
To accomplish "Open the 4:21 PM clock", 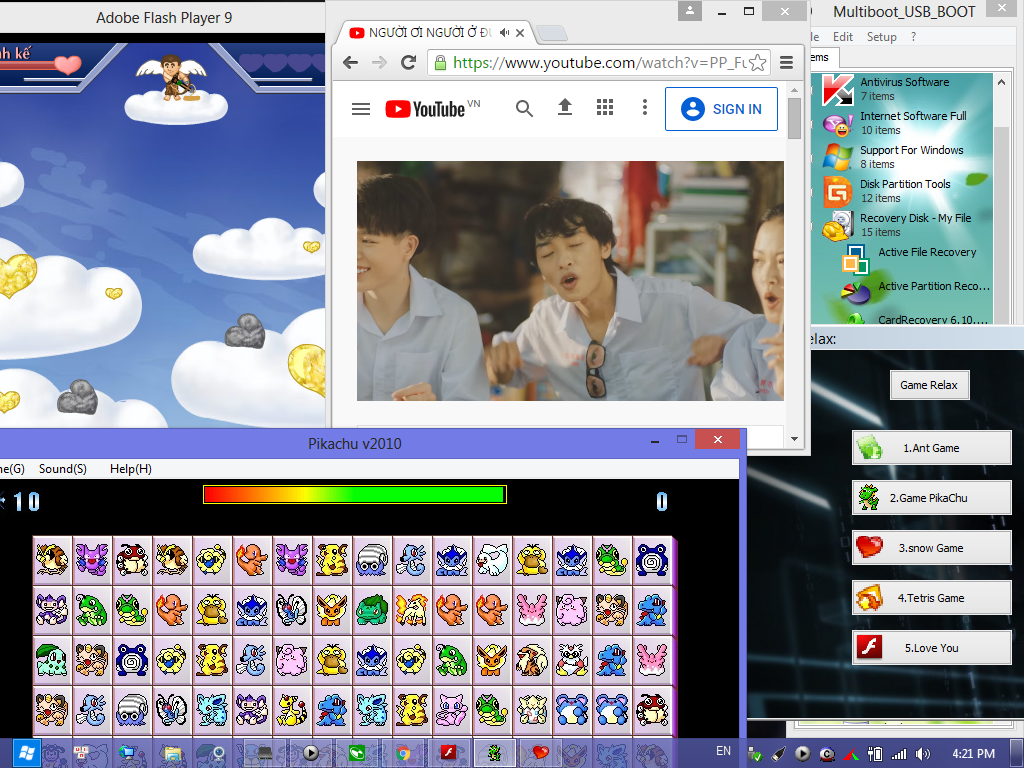I will (973, 754).
